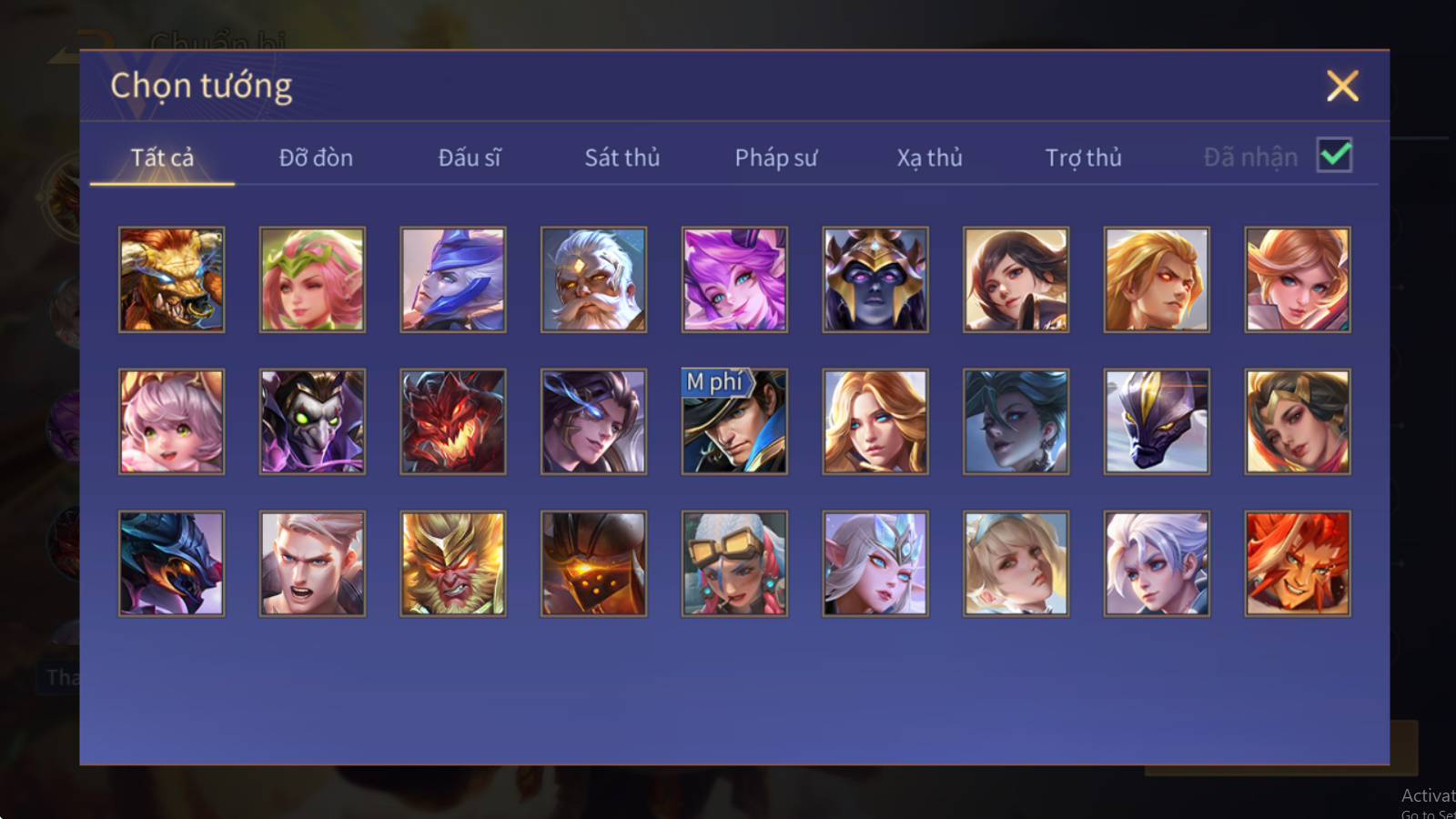Close the 'Chọn tướng' dialog

(x=1342, y=86)
